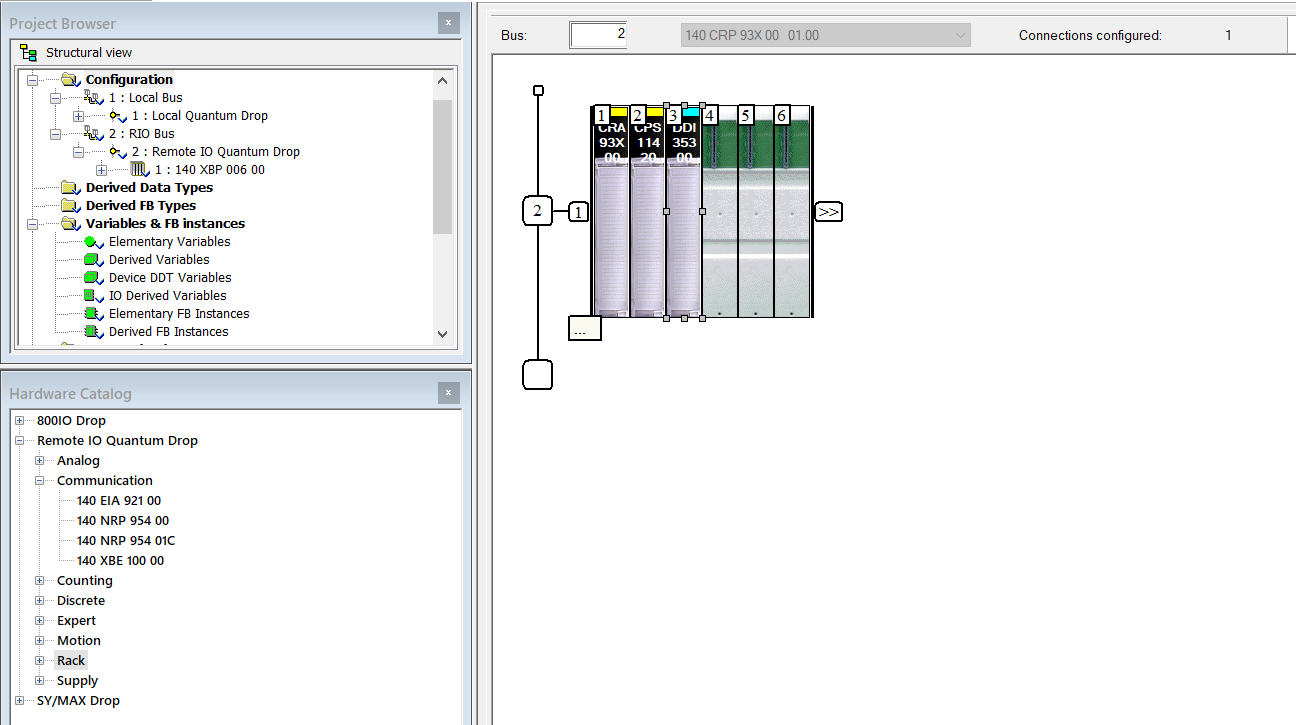Select the Configuration folder icon
1296x725 pixels.
tap(69, 79)
